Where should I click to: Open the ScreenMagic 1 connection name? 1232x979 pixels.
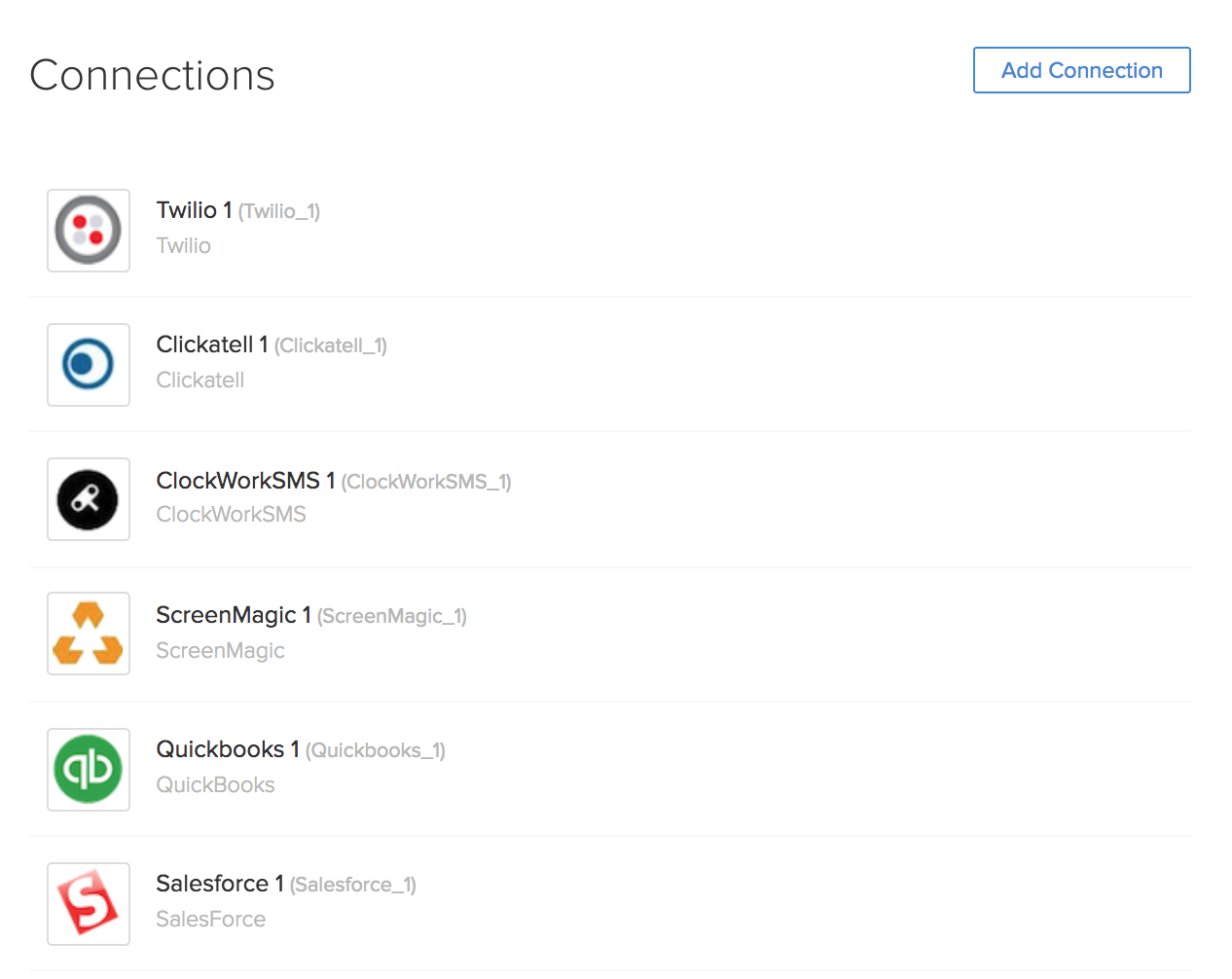[x=234, y=615]
